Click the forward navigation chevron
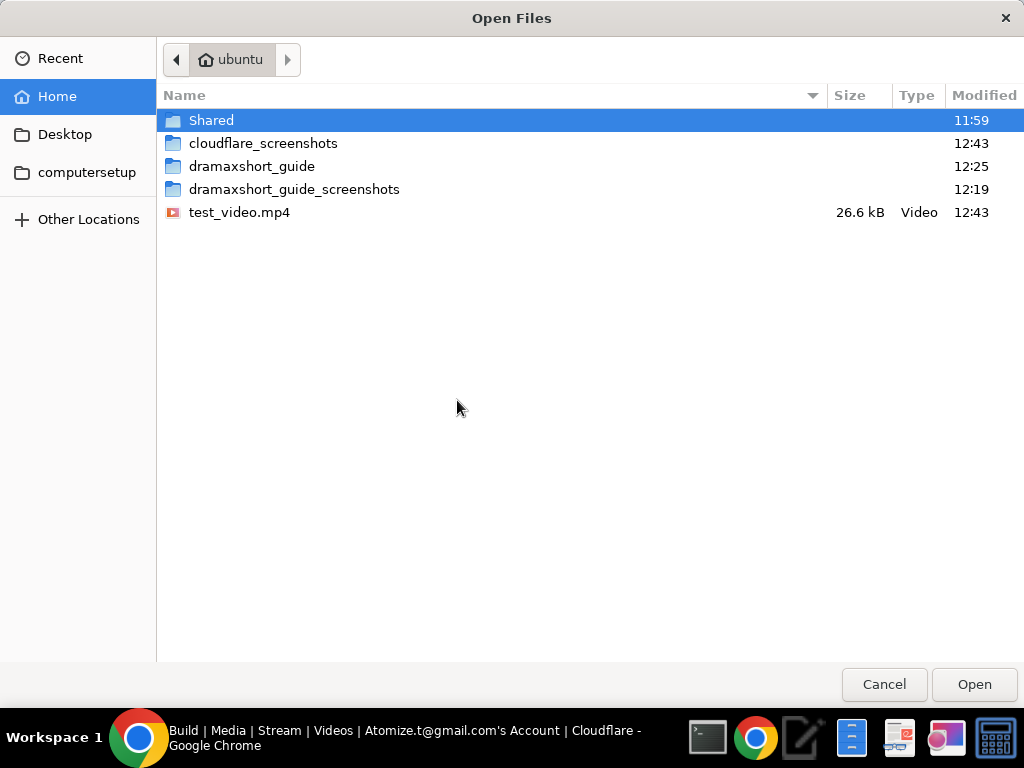1024x768 pixels. click(x=288, y=59)
